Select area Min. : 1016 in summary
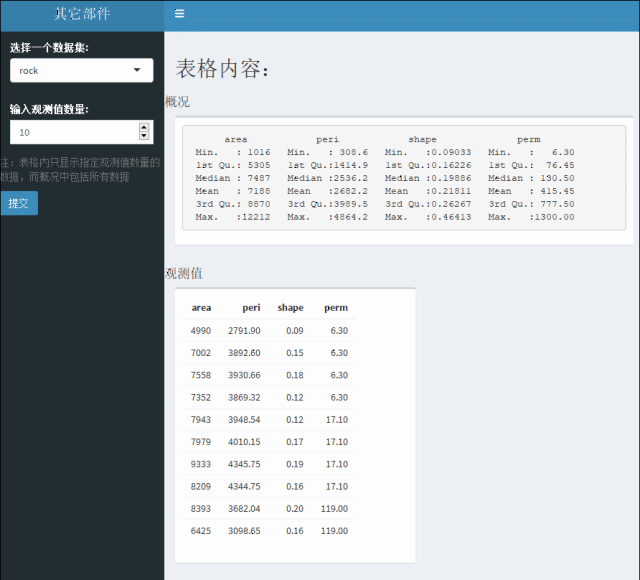This screenshot has width=640, height=580. coord(233,152)
